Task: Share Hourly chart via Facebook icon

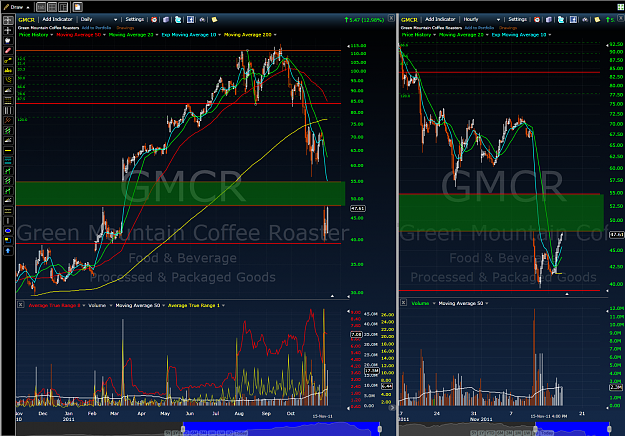Action: (x=573, y=19)
